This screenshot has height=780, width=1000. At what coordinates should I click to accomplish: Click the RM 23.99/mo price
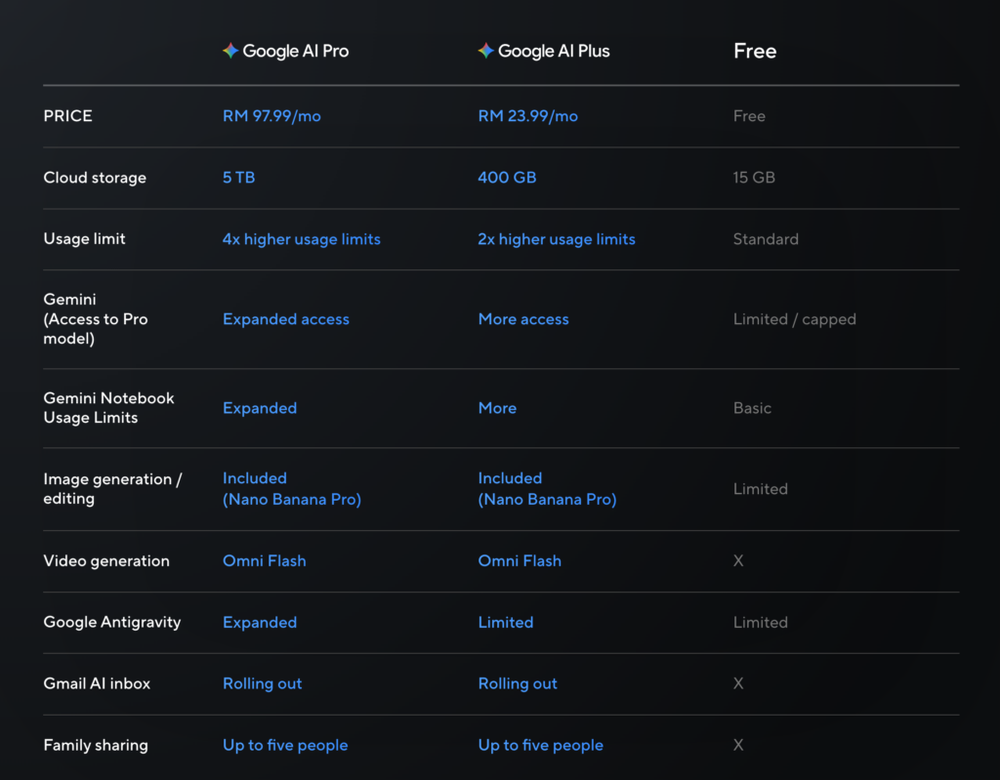point(528,116)
